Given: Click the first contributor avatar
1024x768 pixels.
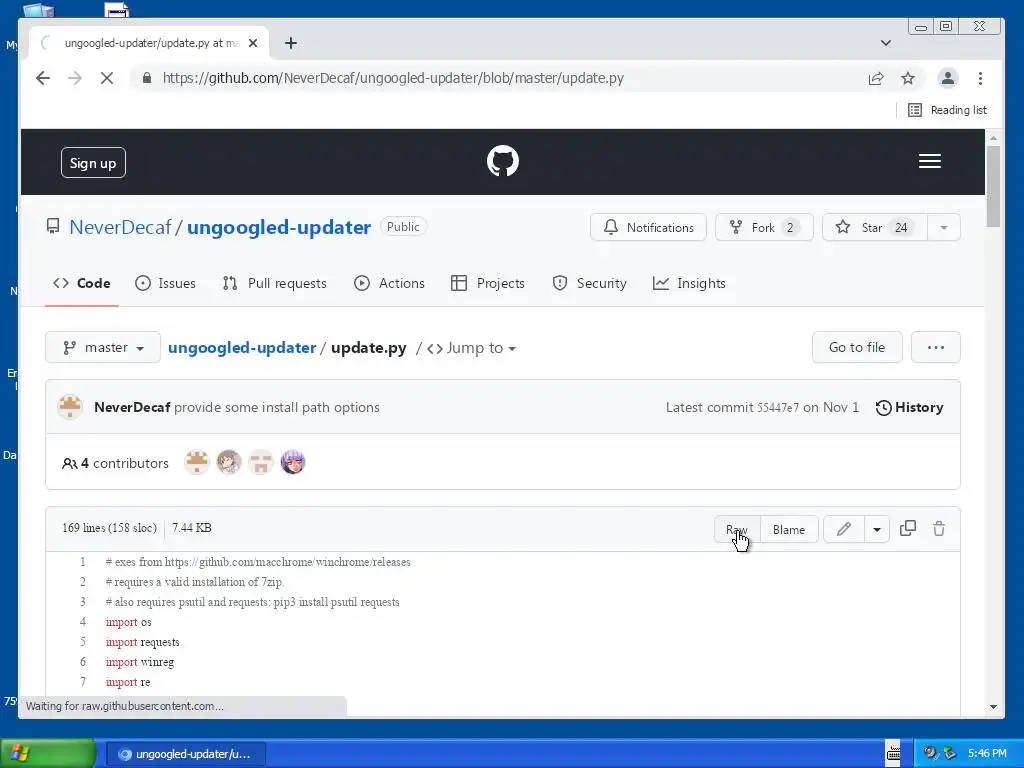Looking at the screenshot, I should (197, 462).
